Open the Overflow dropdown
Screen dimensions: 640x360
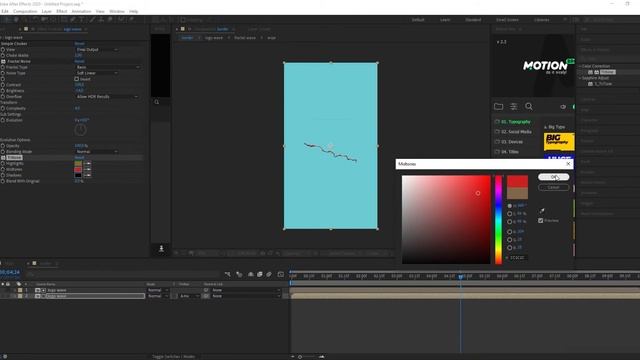[x=107, y=97]
